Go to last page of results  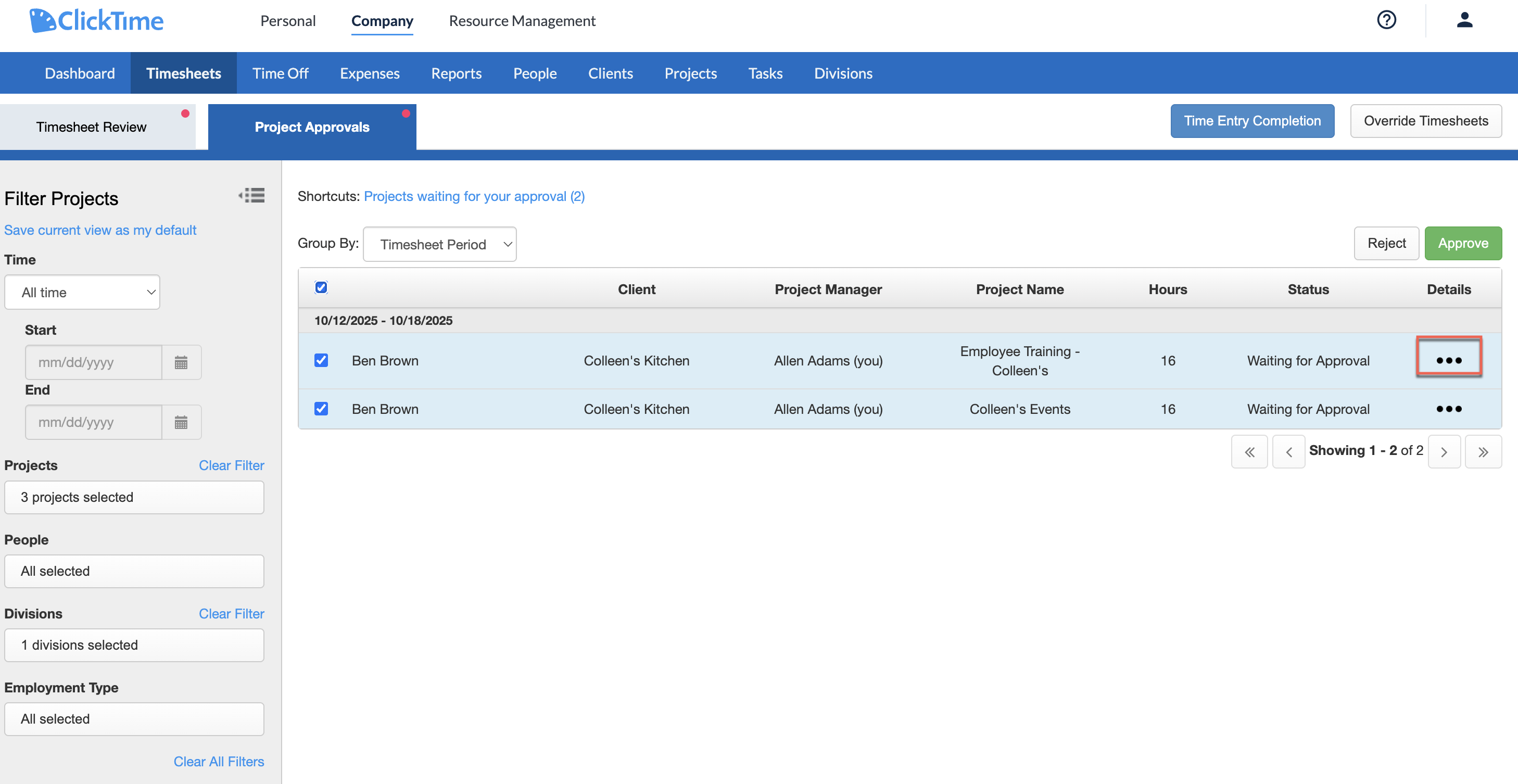1483,452
